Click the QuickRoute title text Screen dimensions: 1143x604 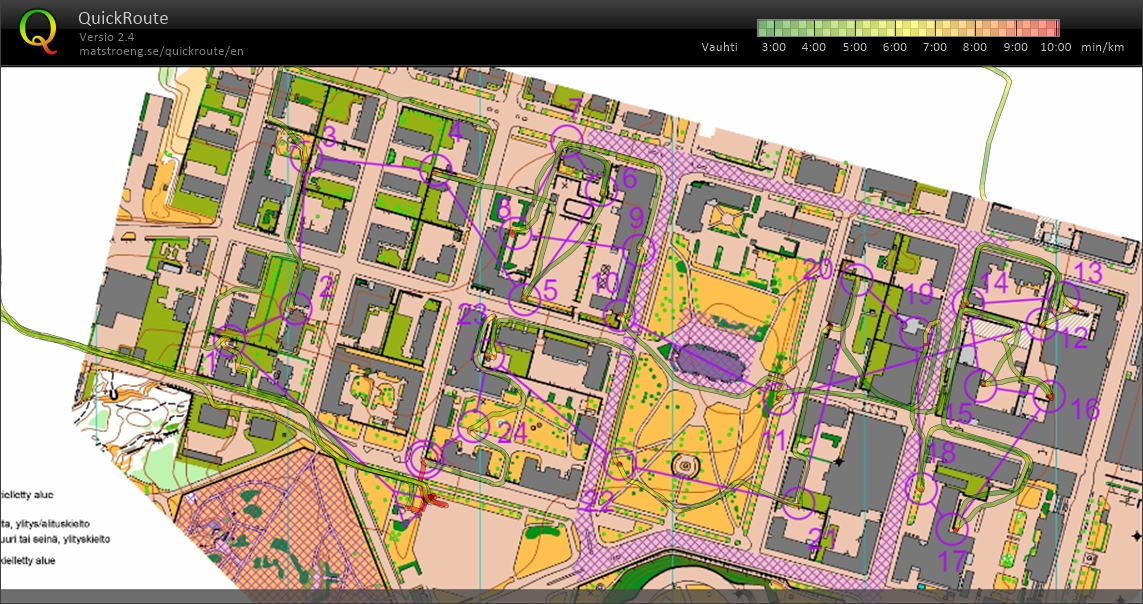coord(123,18)
